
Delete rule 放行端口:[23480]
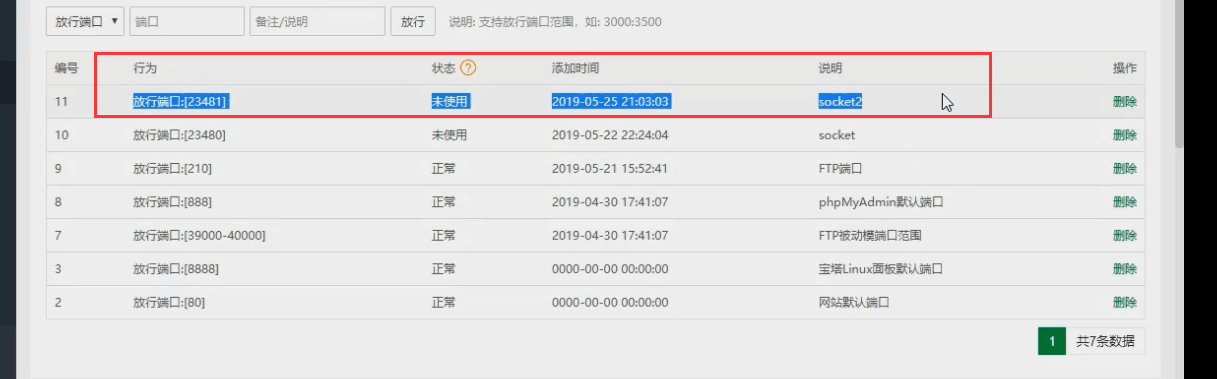coord(1124,134)
